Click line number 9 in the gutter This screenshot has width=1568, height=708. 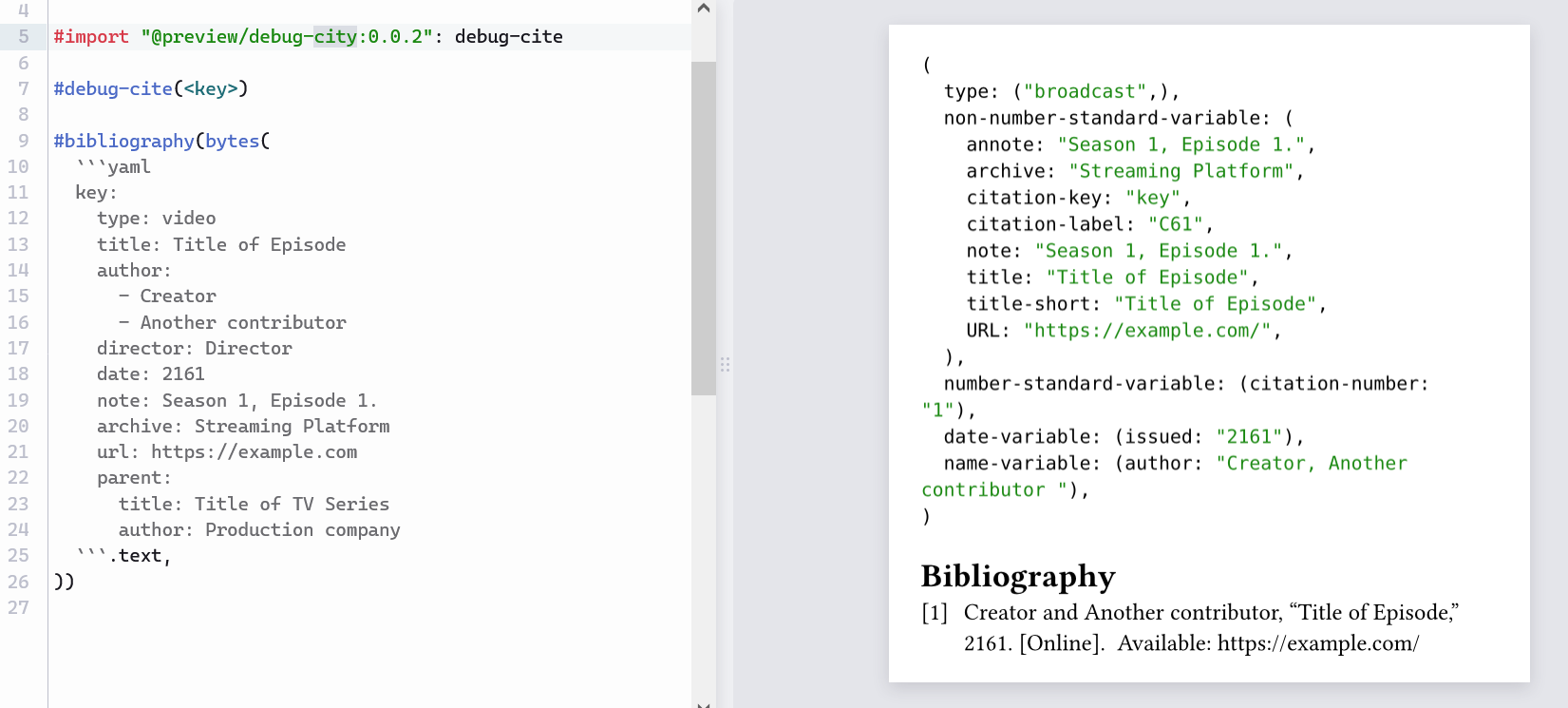click(x=24, y=141)
